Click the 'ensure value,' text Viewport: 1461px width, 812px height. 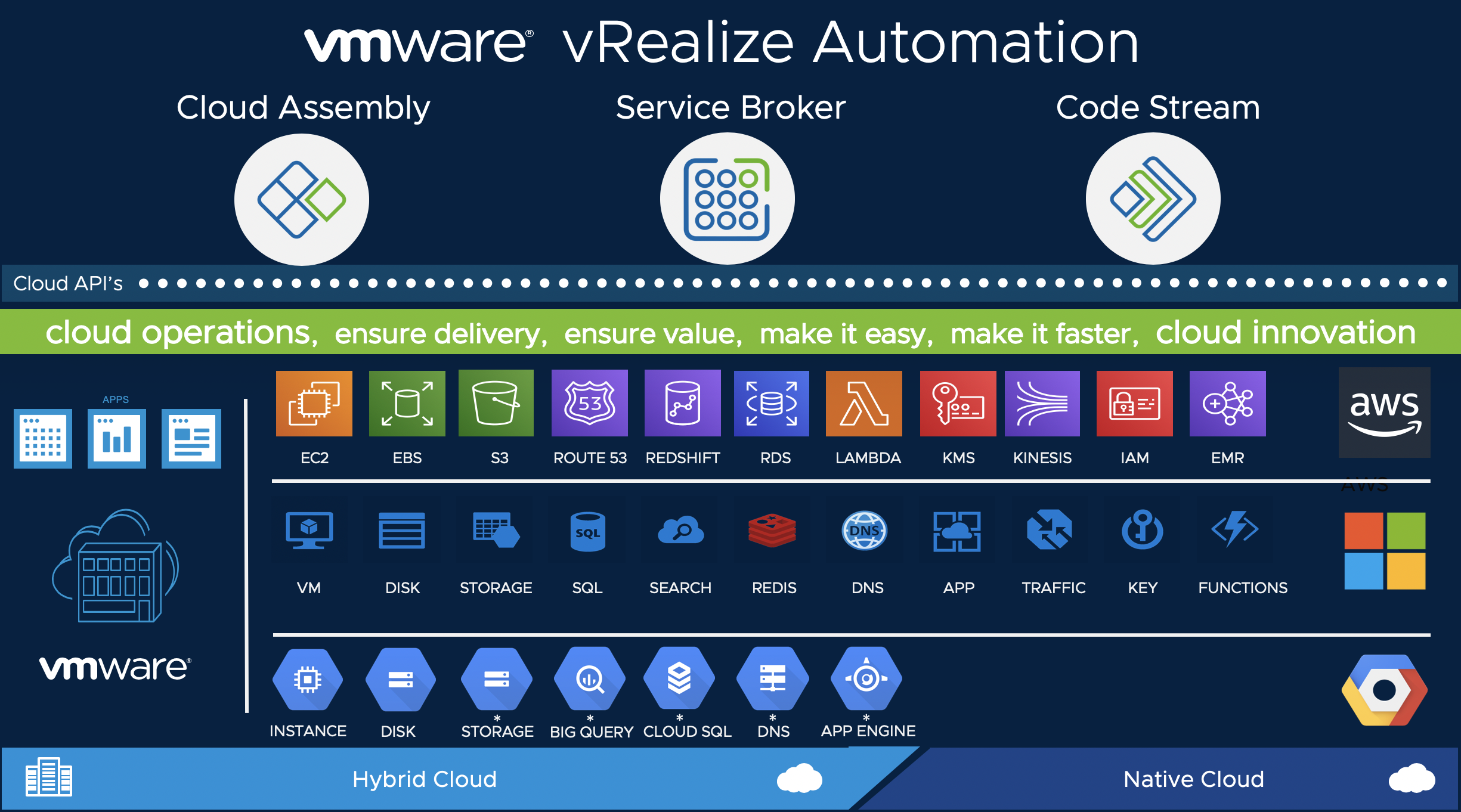tap(654, 334)
